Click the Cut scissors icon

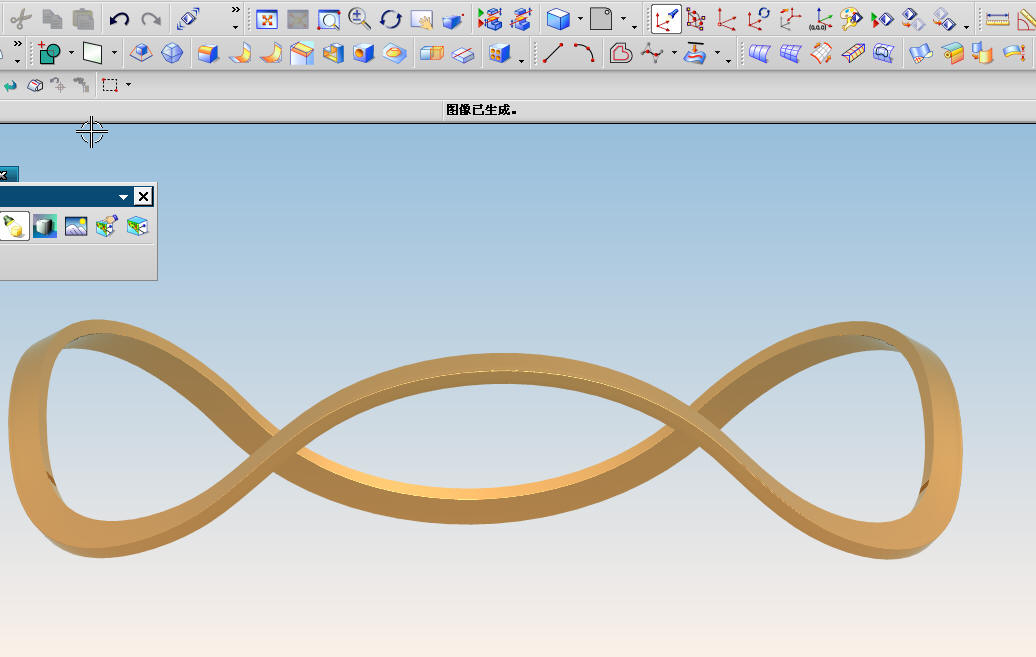pos(20,19)
